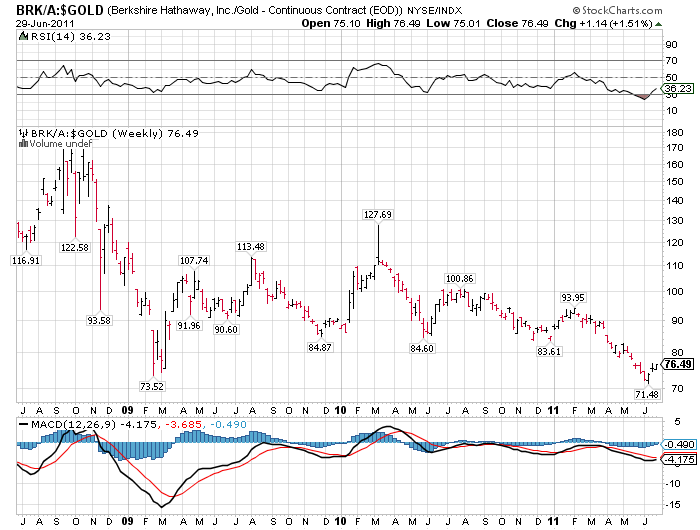Click the 180 label on price axis

tap(674, 133)
